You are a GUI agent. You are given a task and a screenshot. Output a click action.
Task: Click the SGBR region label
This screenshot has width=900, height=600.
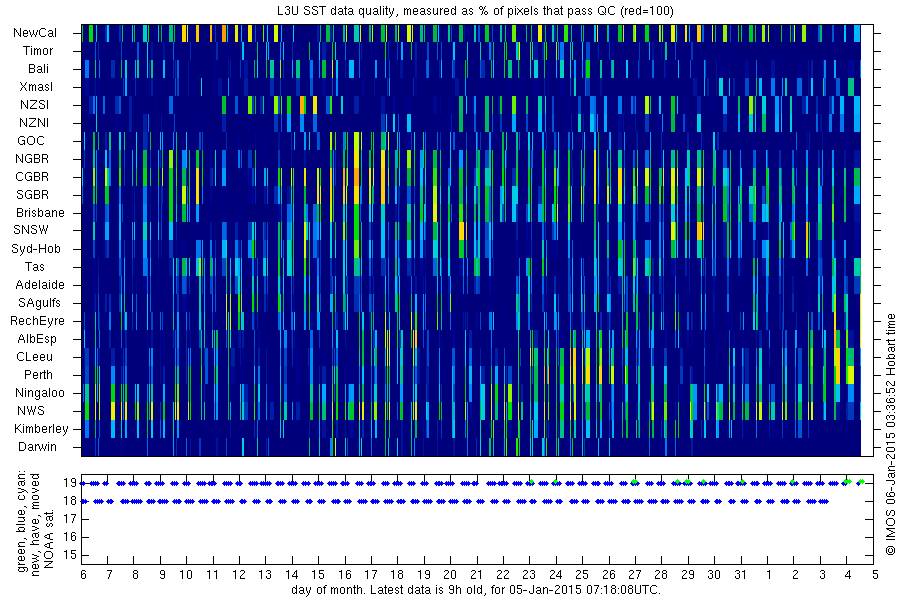[x=32, y=195]
